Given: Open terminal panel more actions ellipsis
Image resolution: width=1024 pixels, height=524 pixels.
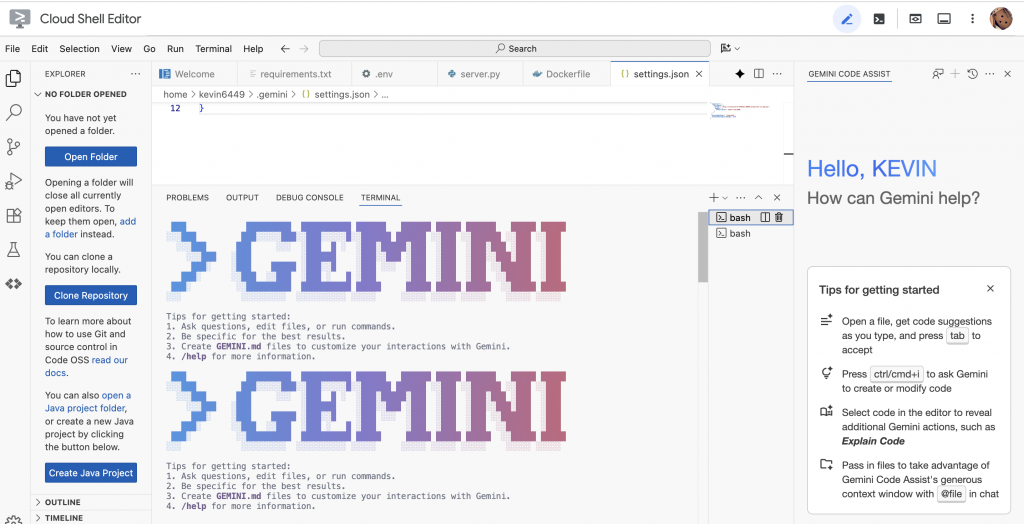Looking at the screenshot, I should point(741,197).
